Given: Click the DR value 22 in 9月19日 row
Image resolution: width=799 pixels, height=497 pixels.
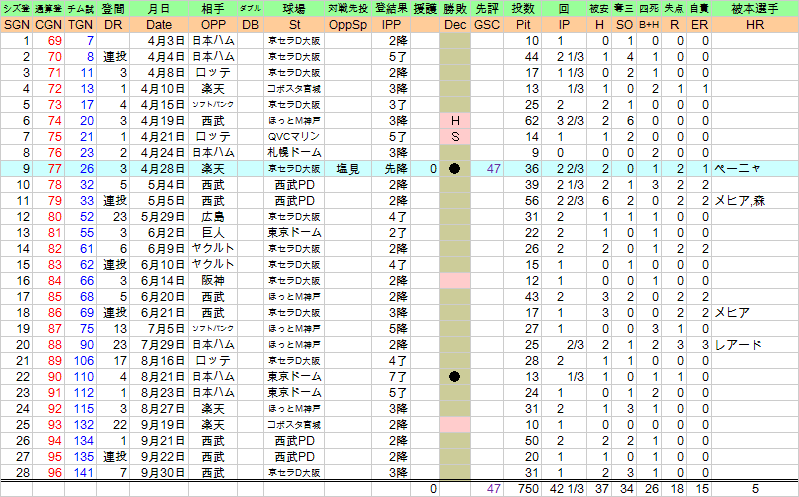Looking at the screenshot, I should click(x=120, y=425).
